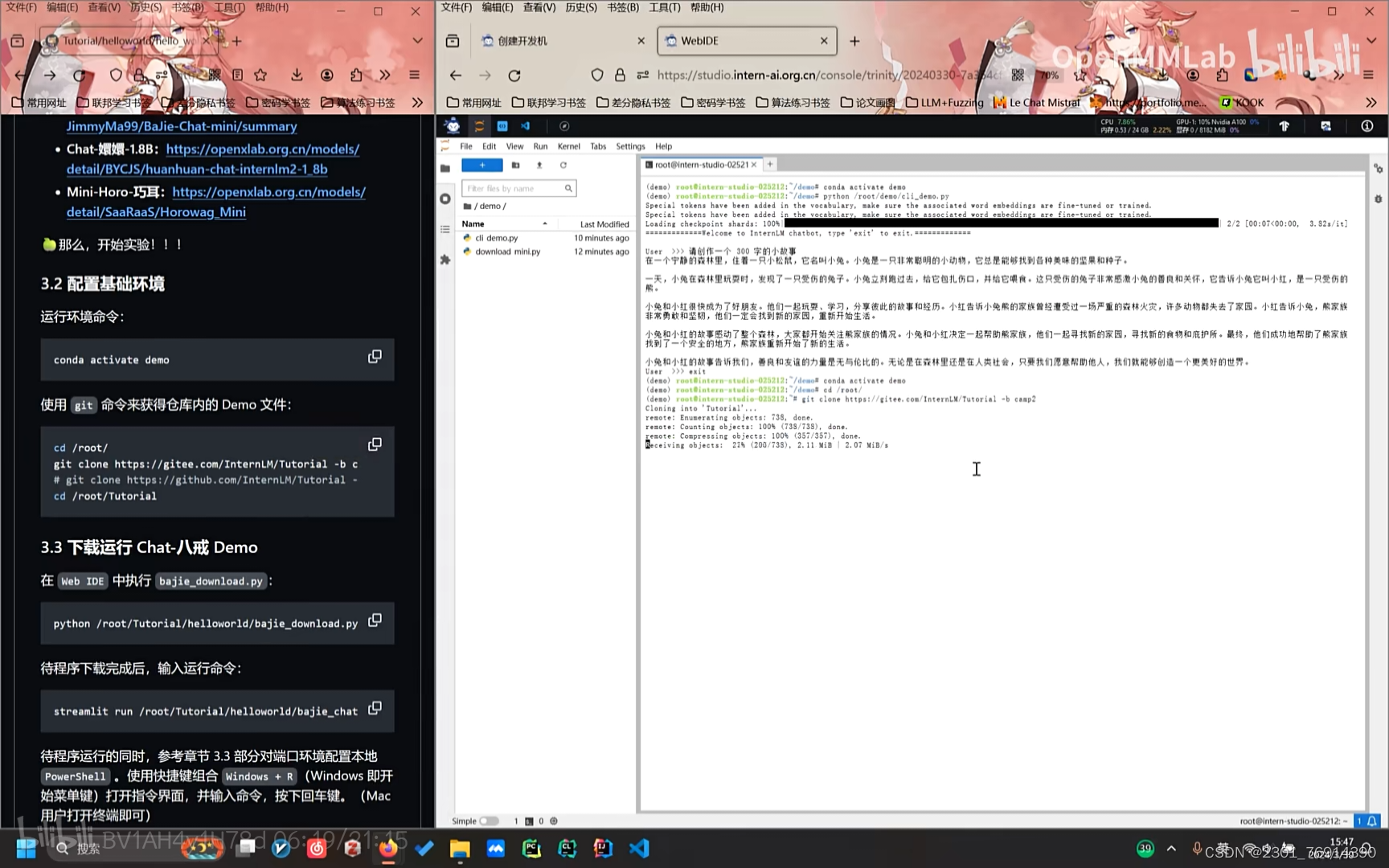Open the terminal mode icon in top bar

pyautogui.click(x=502, y=126)
